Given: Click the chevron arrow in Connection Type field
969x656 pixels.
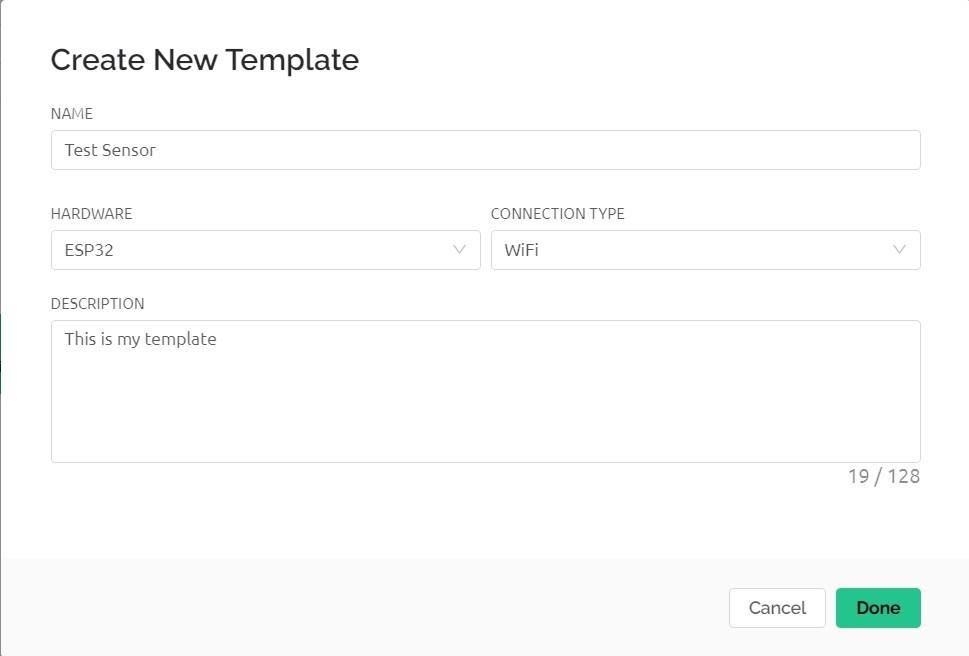Looking at the screenshot, I should pos(900,250).
